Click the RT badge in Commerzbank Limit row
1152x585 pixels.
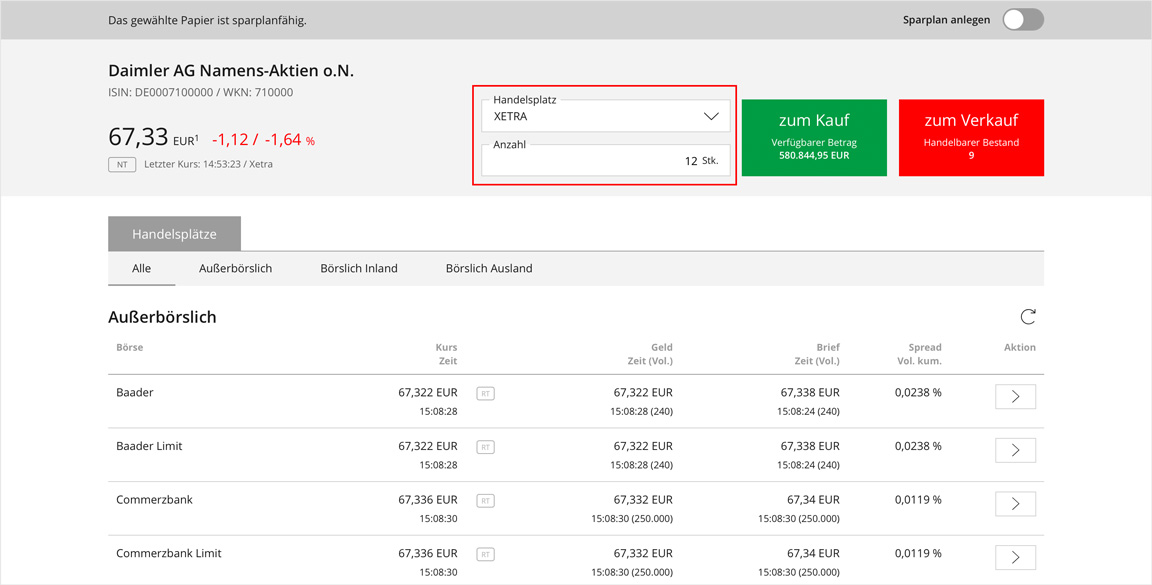coord(485,554)
